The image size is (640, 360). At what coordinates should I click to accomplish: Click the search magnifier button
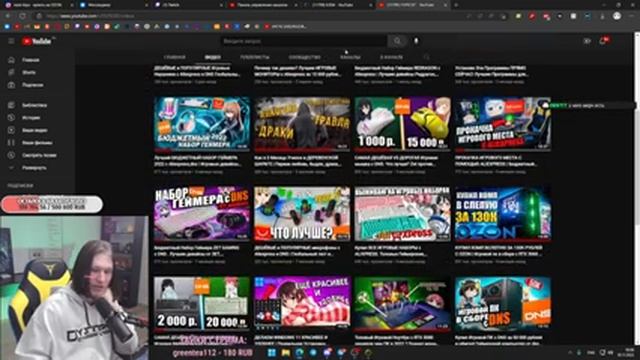397,41
